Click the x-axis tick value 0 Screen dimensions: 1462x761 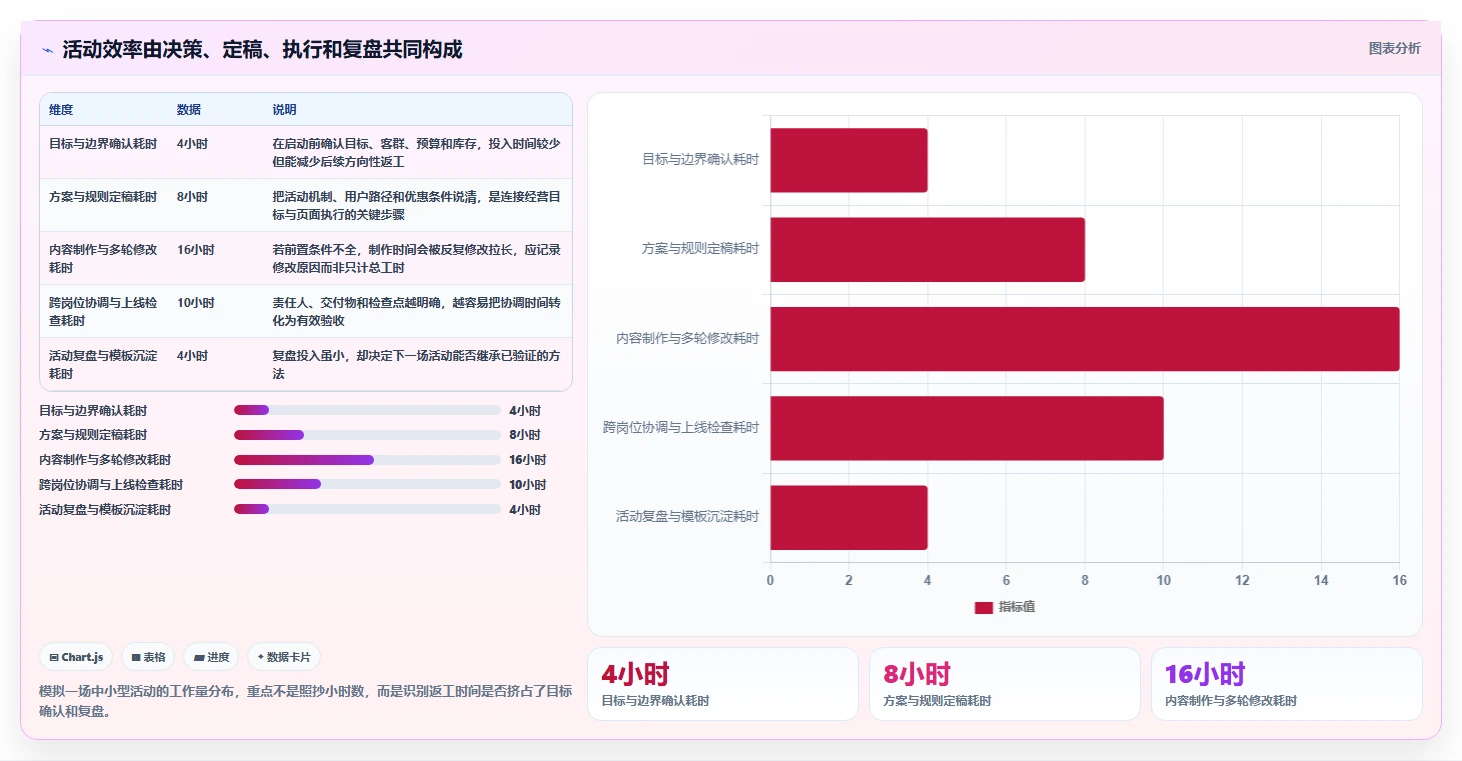tap(770, 581)
